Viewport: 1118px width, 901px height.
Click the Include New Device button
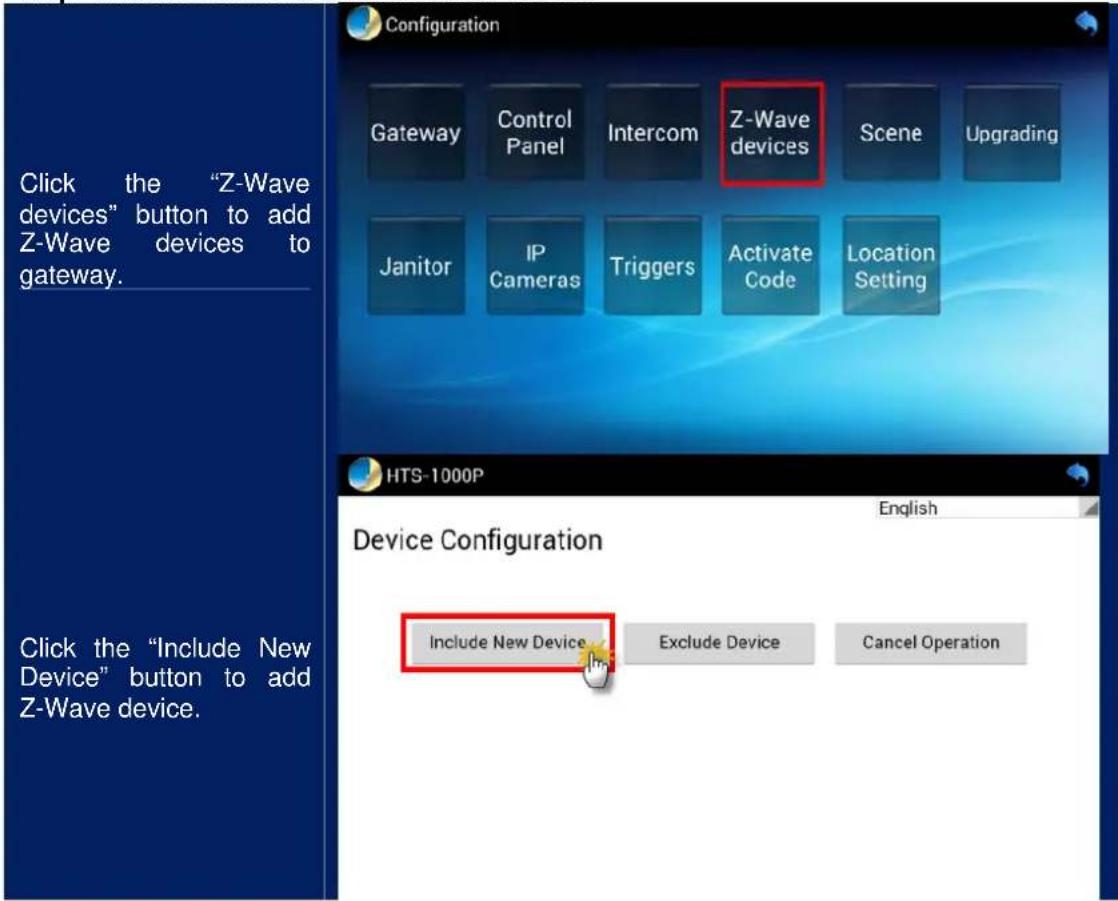(x=508, y=642)
